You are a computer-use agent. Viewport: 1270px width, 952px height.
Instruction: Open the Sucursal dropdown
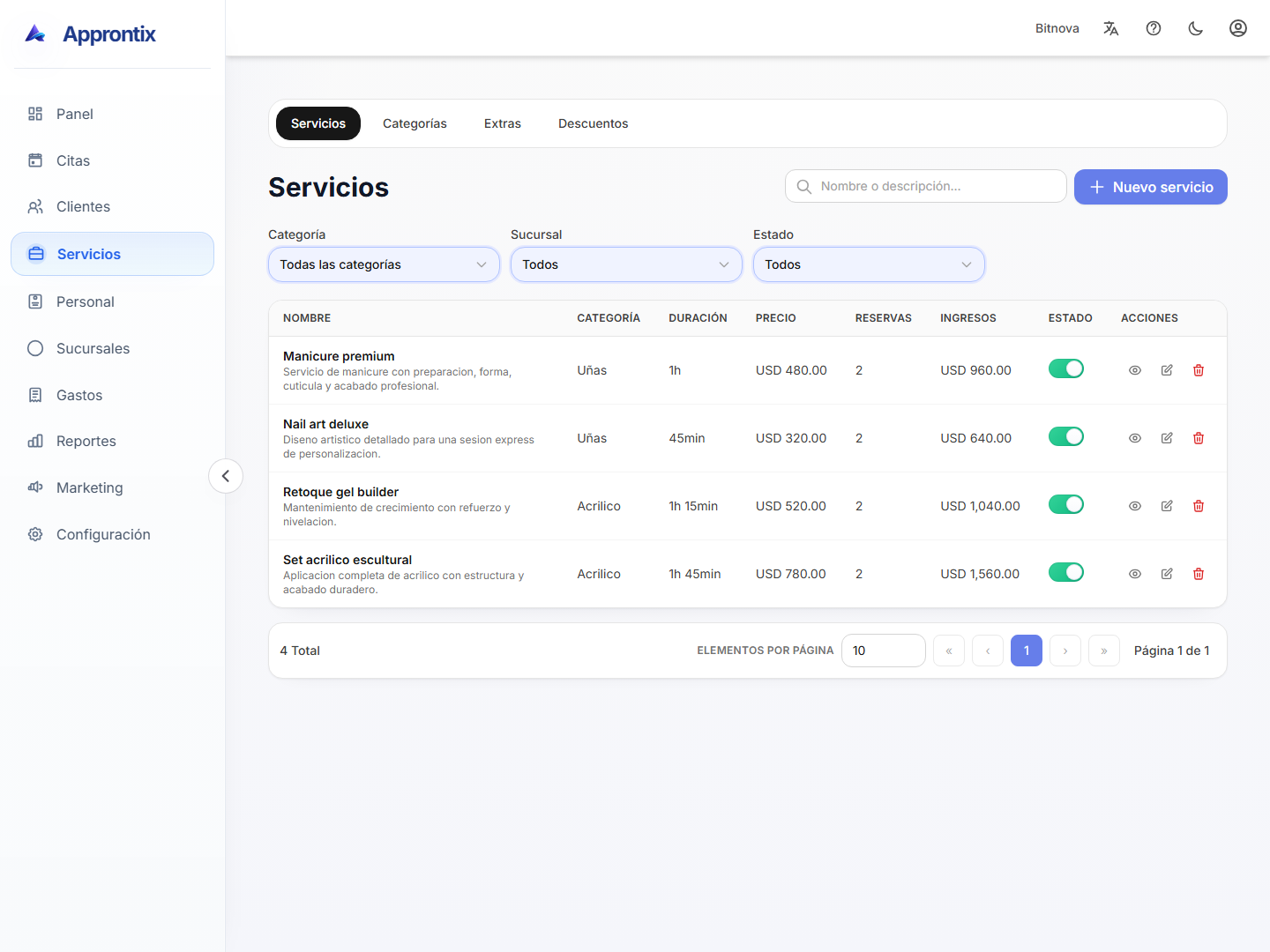pyautogui.click(x=626, y=264)
